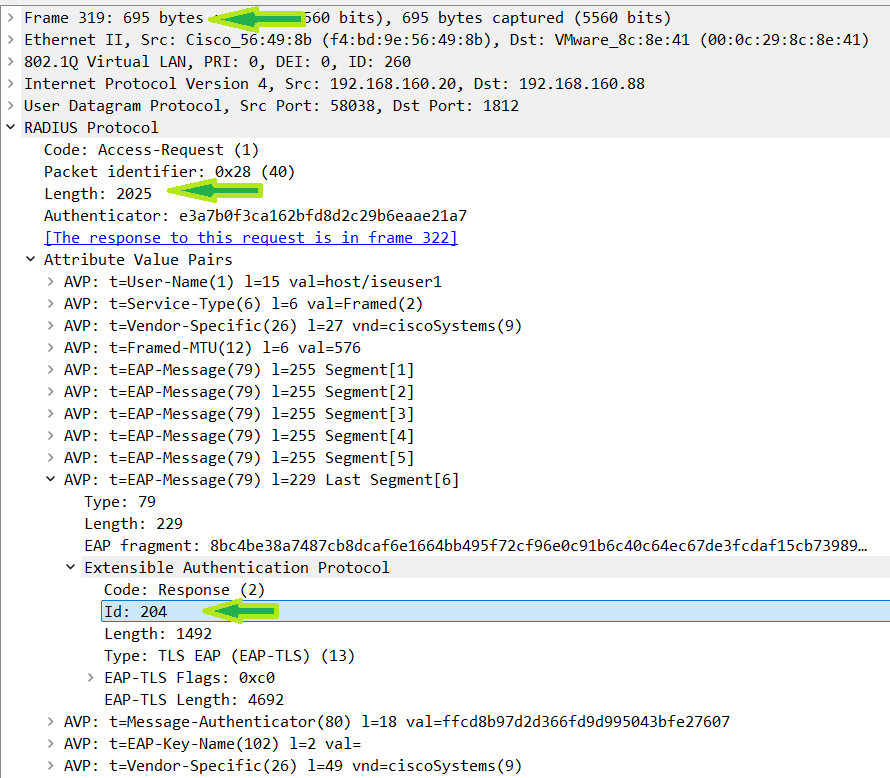Select EAP Length: 1492 field

[158, 634]
